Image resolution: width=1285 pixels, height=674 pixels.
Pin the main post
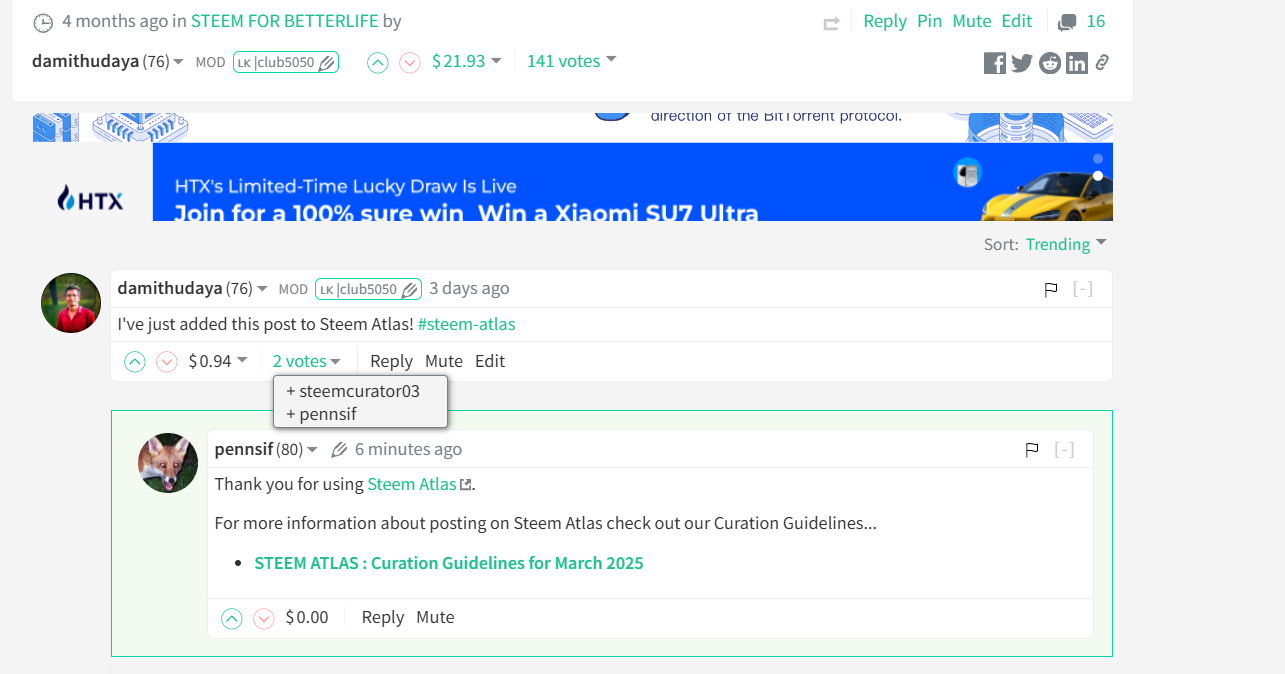[x=930, y=21]
